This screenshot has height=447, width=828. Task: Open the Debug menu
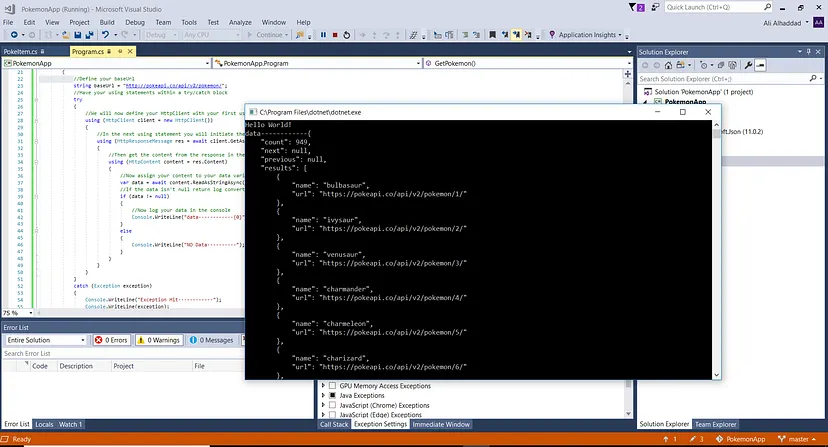pyautogui.click(x=135, y=22)
